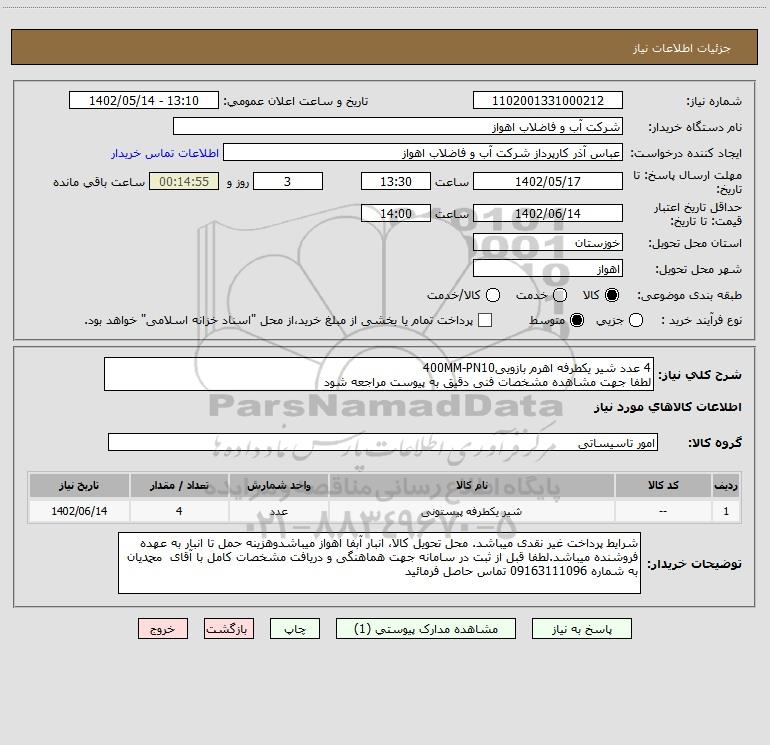Choose the متوسط purchase type radio
This screenshot has width=770, height=745.
tap(577, 320)
